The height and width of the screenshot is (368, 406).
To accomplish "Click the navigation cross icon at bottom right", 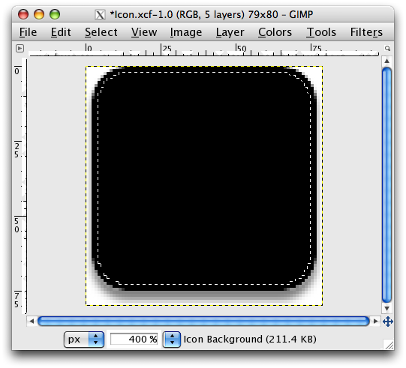I will point(387,322).
